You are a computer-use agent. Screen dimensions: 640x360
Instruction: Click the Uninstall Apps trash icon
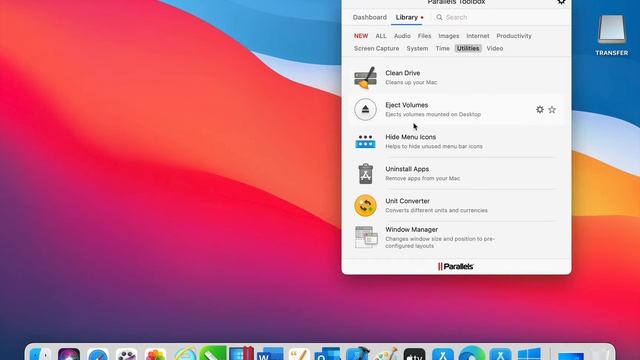(x=365, y=173)
